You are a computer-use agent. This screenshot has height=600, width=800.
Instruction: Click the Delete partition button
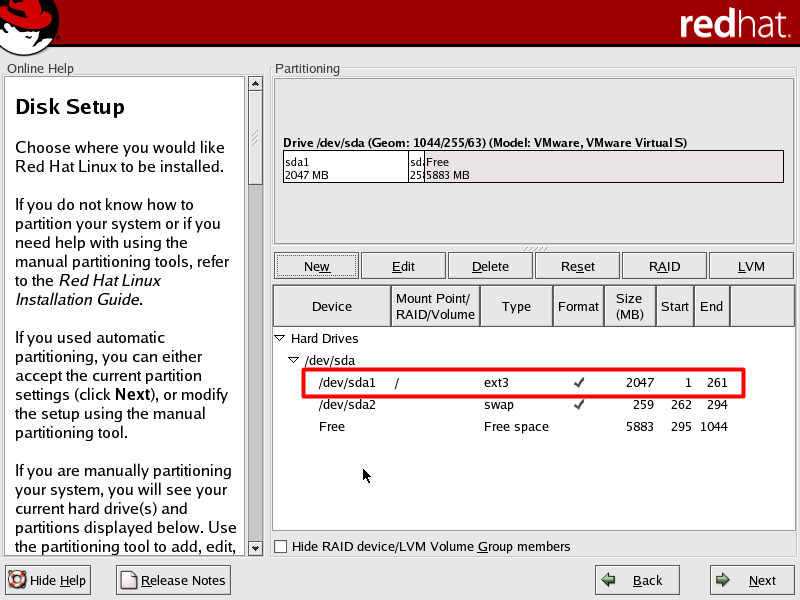490,266
